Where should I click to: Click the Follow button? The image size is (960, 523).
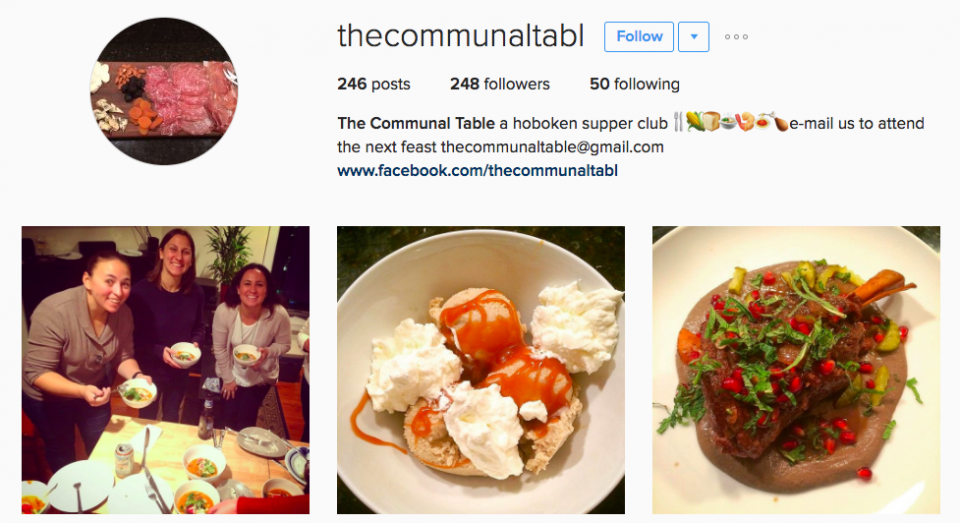point(639,37)
